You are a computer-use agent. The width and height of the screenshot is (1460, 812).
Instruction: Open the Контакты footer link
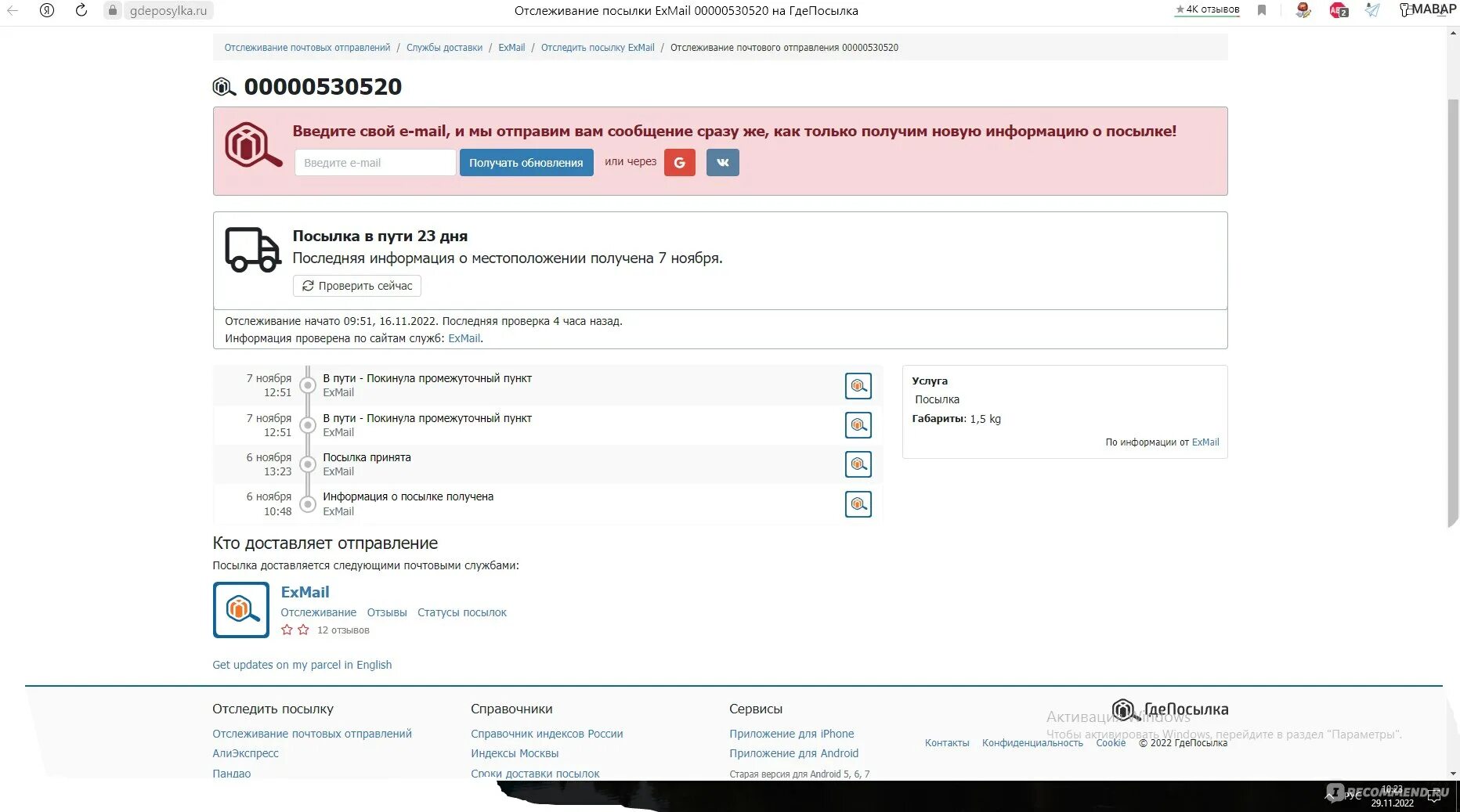tap(947, 743)
